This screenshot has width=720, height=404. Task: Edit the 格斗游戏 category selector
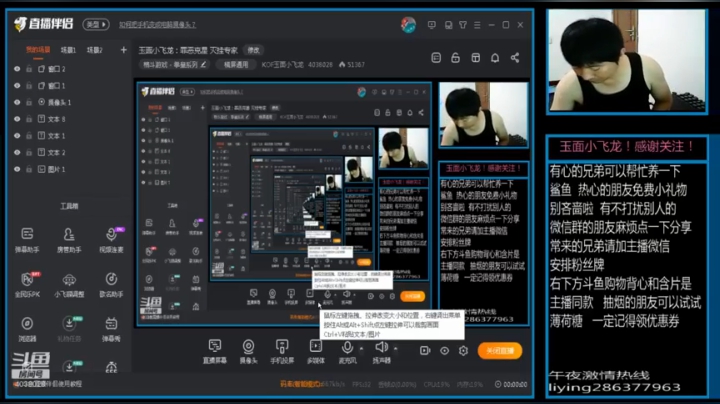(174, 65)
